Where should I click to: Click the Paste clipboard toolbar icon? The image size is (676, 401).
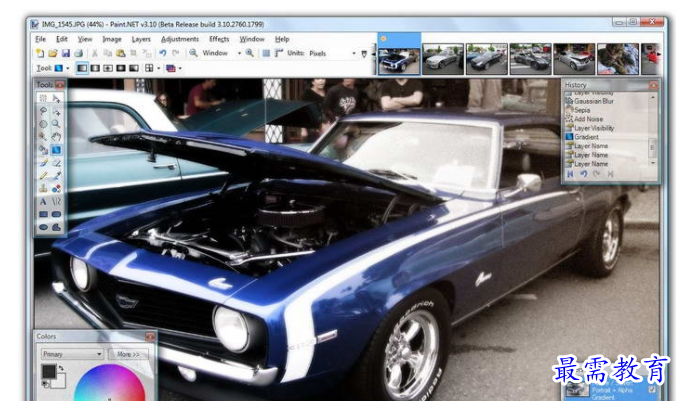coord(121,53)
